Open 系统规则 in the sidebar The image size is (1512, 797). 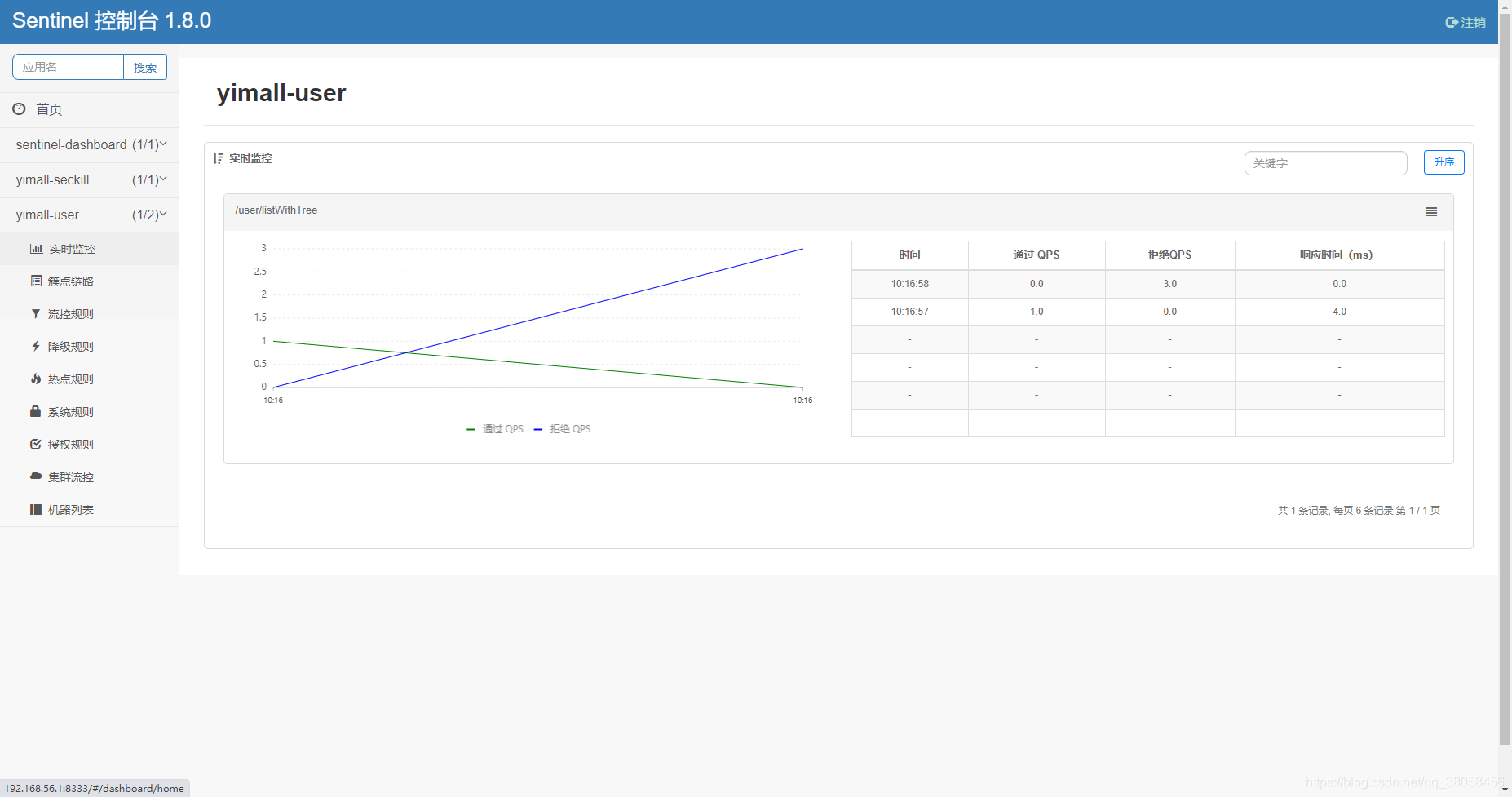click(90, 412)
